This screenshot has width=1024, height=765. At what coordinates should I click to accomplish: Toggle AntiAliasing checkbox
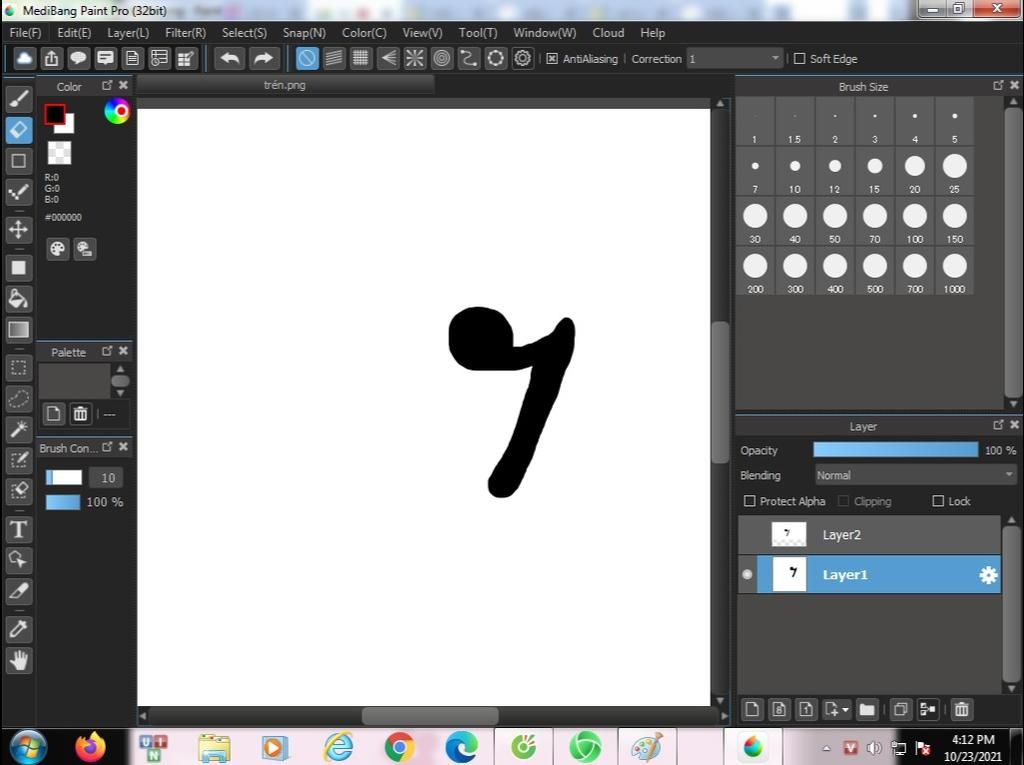pos(552,59)
